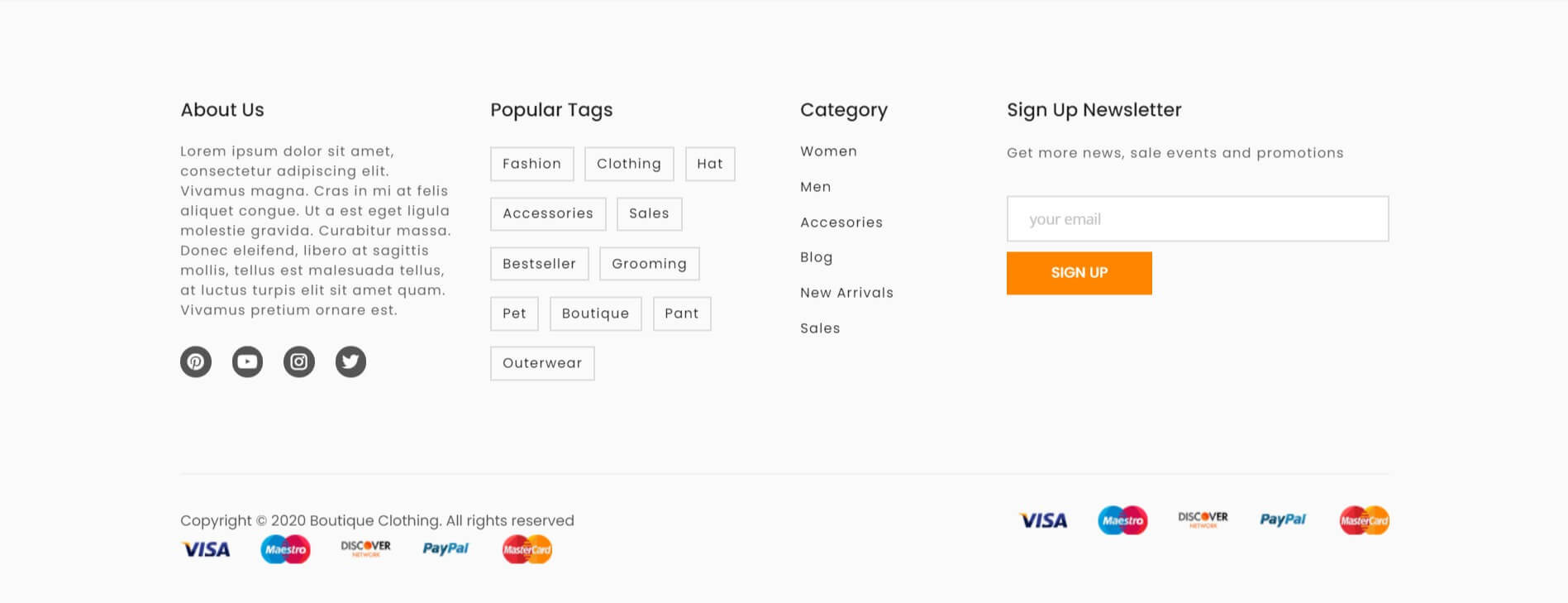Select the Bestseller tag

(539, 264)
